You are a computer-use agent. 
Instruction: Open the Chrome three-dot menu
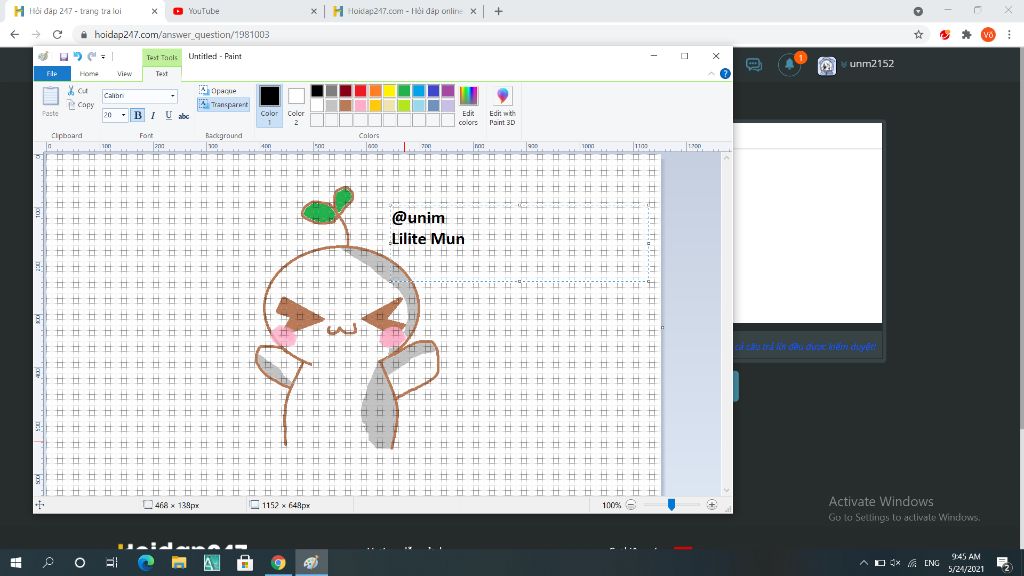point(1010,35)
